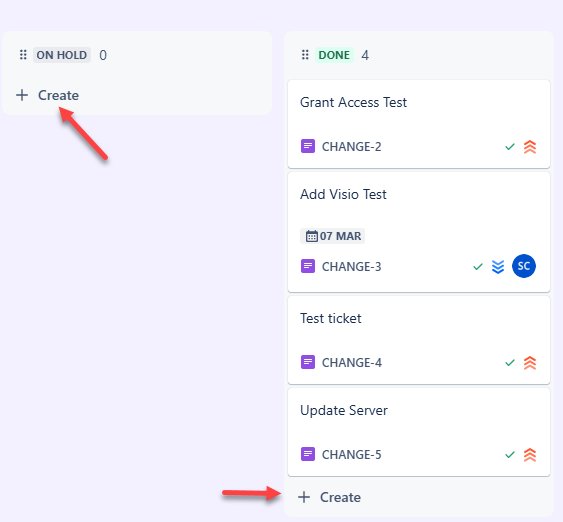The width and height of the screenshot is (563, 522).
Task: Click the purple issue type icon for CHANGE-2
Action: pyautogui.click(x=308, y=146)
